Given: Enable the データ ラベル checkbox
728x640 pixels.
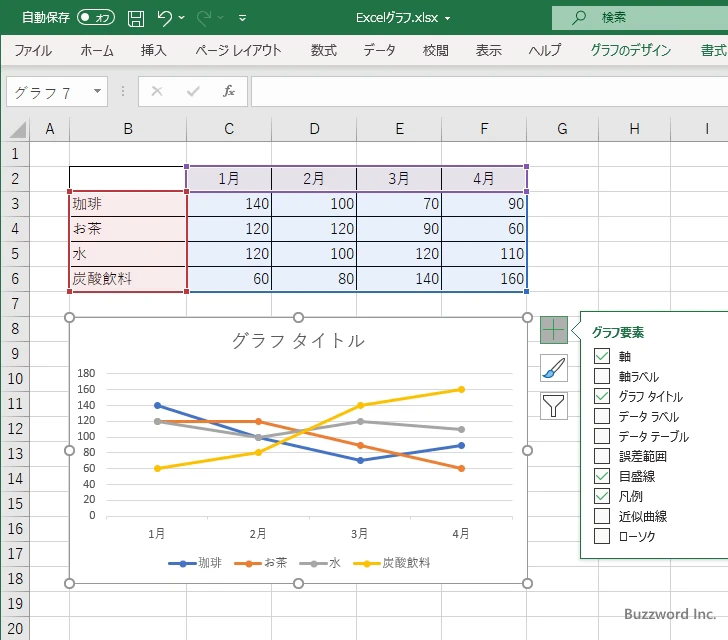Looking at the screenshot, I should (602, 416).
